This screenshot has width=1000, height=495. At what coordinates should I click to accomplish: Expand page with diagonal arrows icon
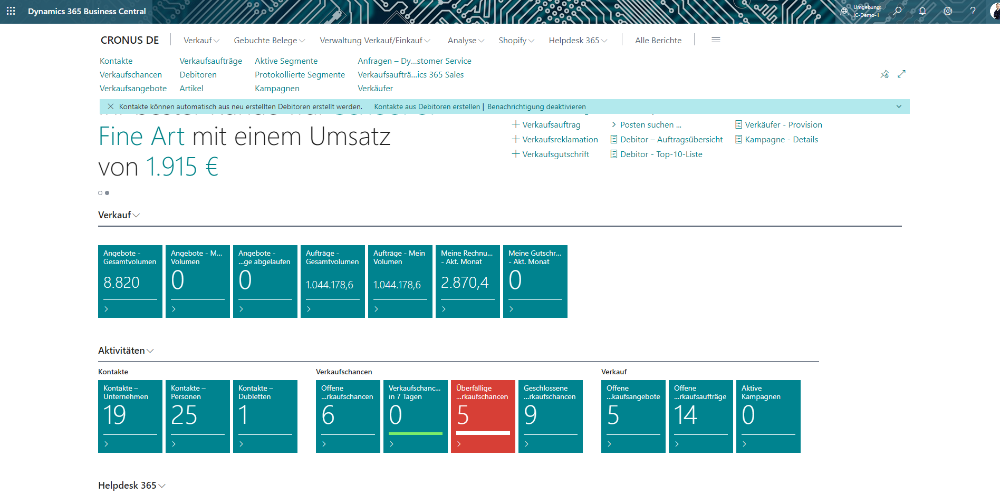click(902, 74)
